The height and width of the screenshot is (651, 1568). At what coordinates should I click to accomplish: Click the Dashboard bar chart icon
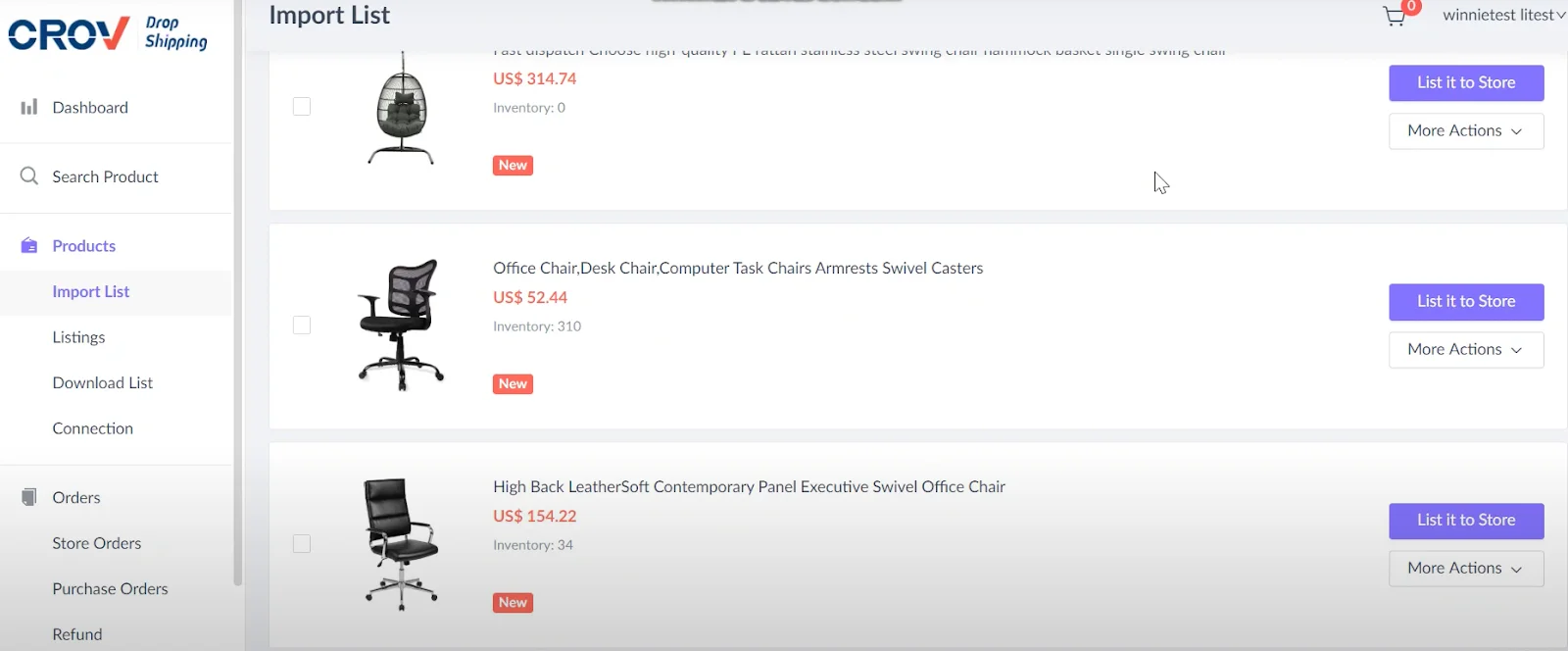(29, 107)
